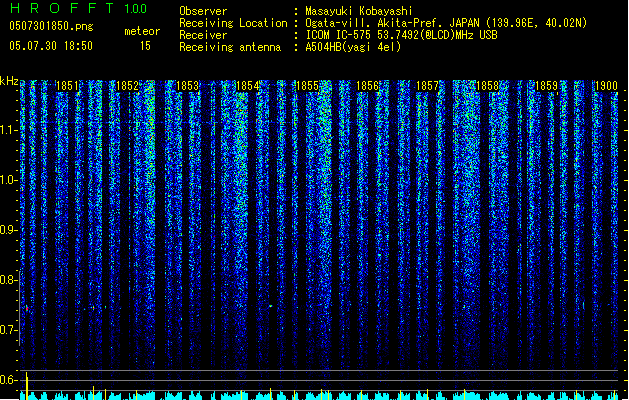Click the date stamp 05.07.30 18:50
Screen dimensions: 629x400
[x=51, y=46]
